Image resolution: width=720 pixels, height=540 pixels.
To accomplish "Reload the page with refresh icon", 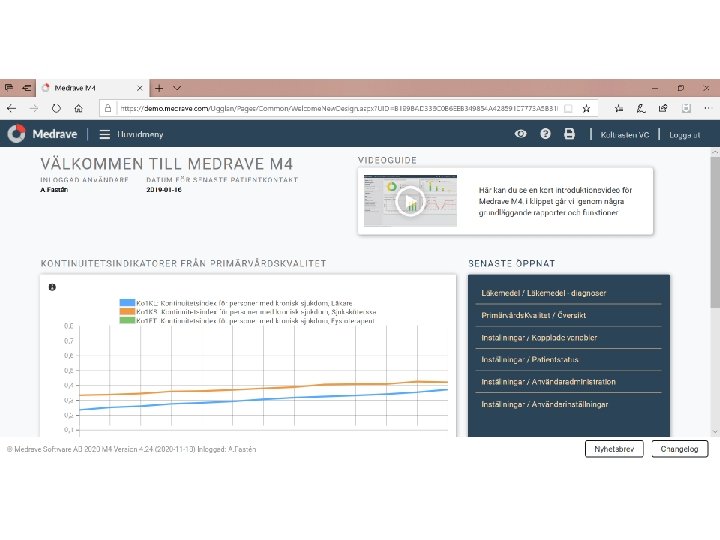I will click(56, 108).
